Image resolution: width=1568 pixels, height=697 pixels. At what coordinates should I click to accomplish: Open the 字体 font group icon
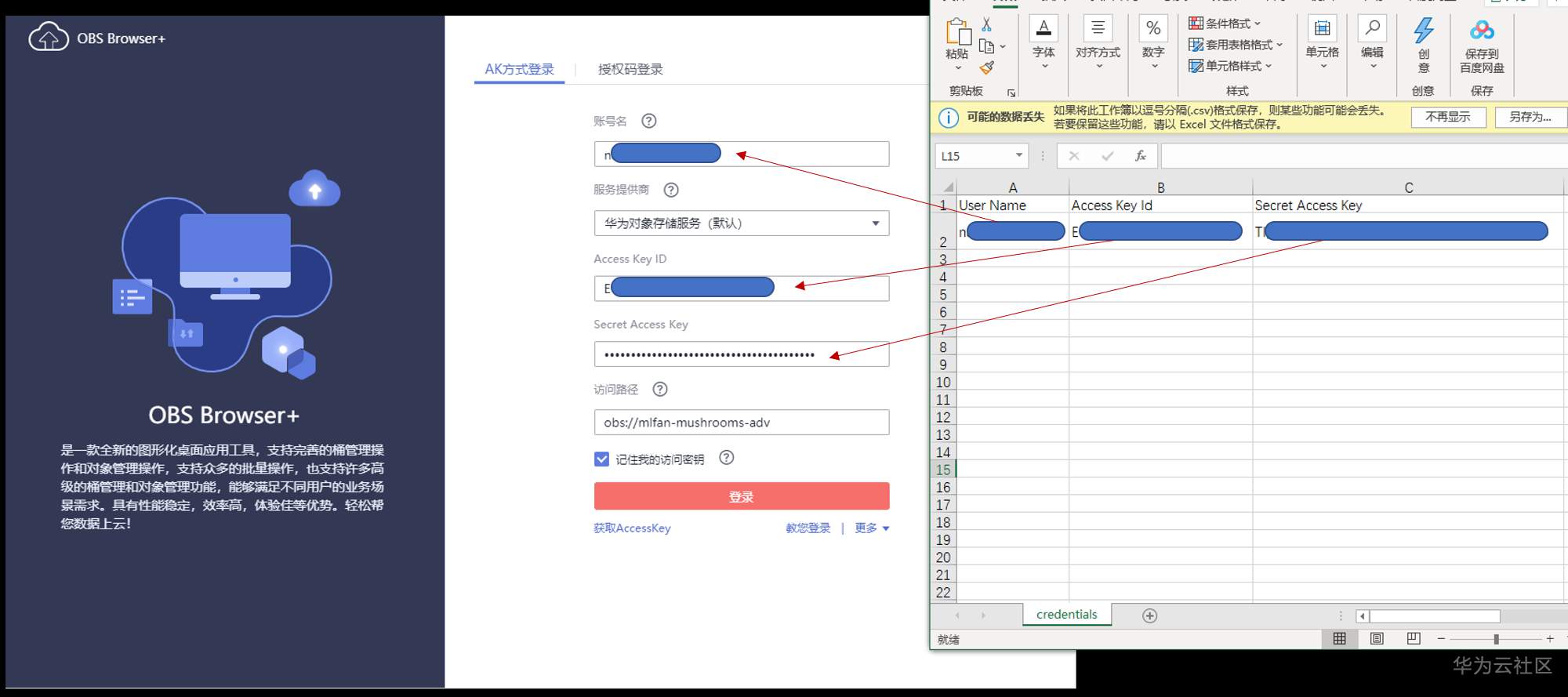click(1044, 28)
